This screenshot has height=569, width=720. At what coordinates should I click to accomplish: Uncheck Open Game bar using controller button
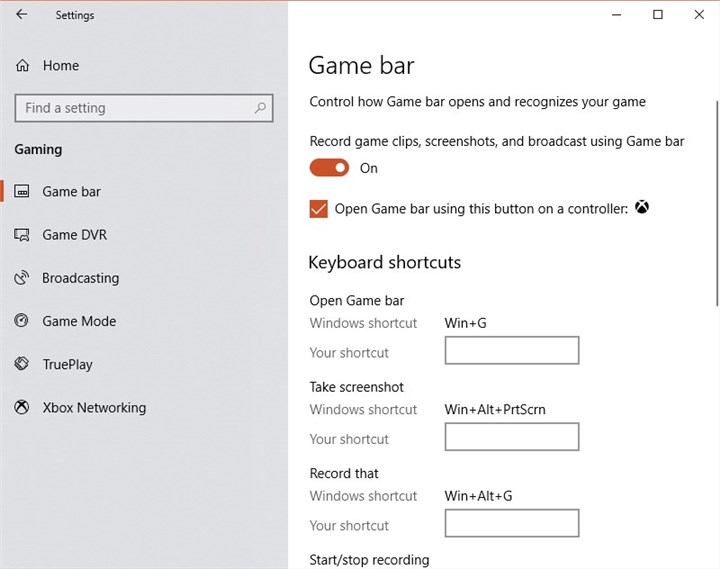point(319,209)
